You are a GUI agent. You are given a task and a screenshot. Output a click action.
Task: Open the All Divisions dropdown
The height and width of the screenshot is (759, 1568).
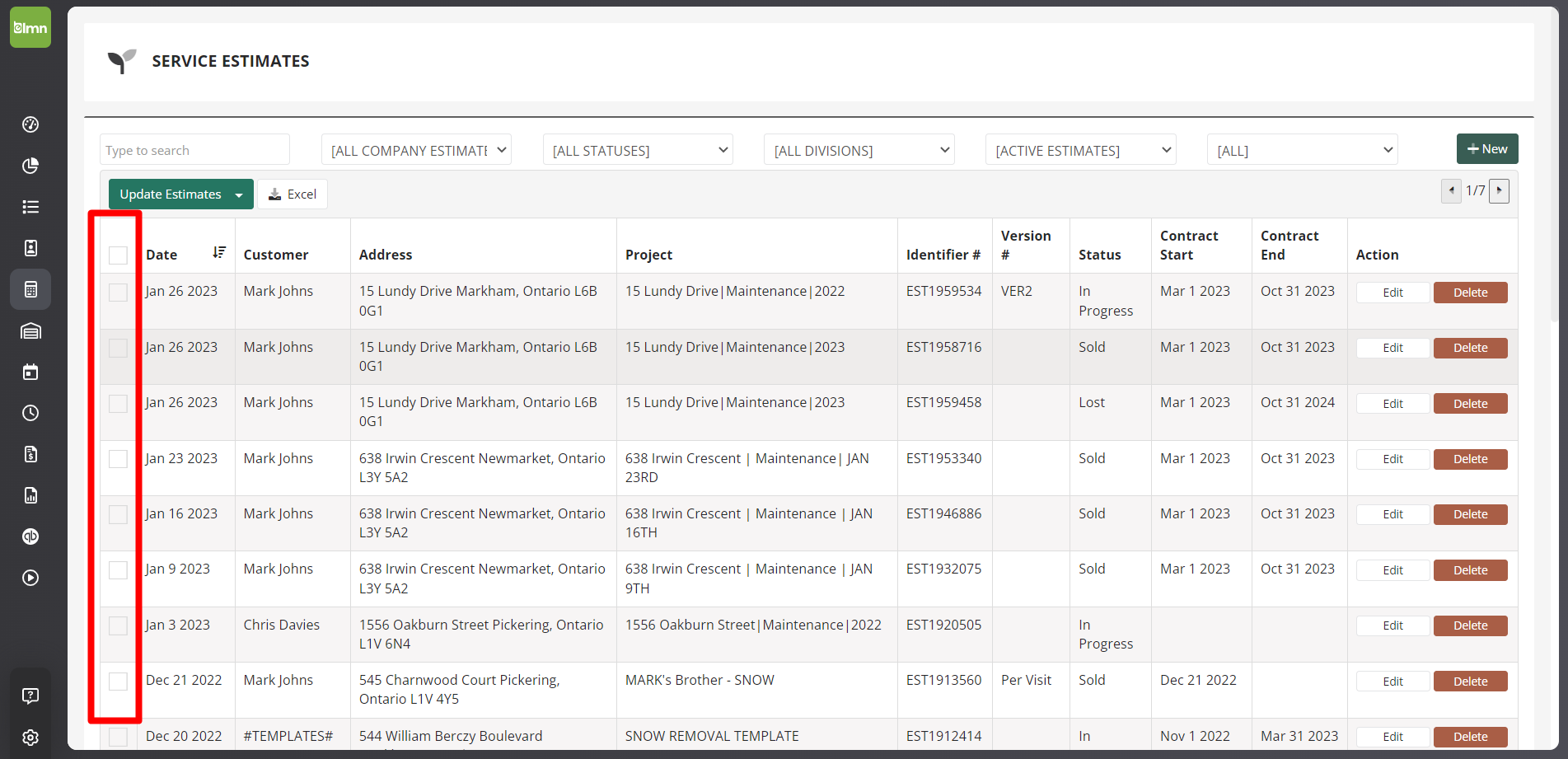(x=859, y=150)
